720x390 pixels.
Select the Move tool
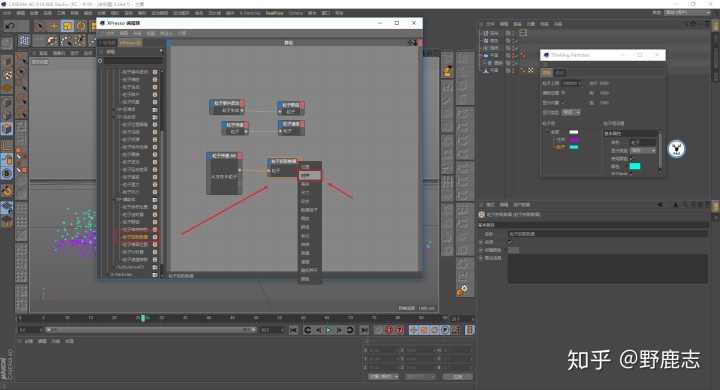(x=54, y=26)
